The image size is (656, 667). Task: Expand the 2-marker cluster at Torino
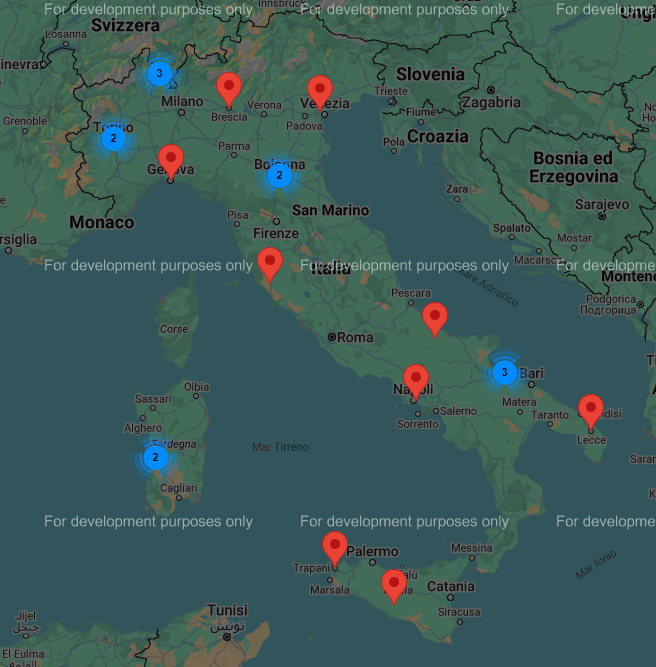[114, 139]
